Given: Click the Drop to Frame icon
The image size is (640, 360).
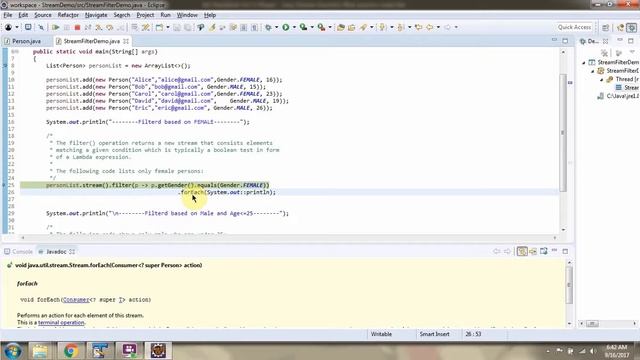Looking at the screenshot, I should (x=134, y=27).
